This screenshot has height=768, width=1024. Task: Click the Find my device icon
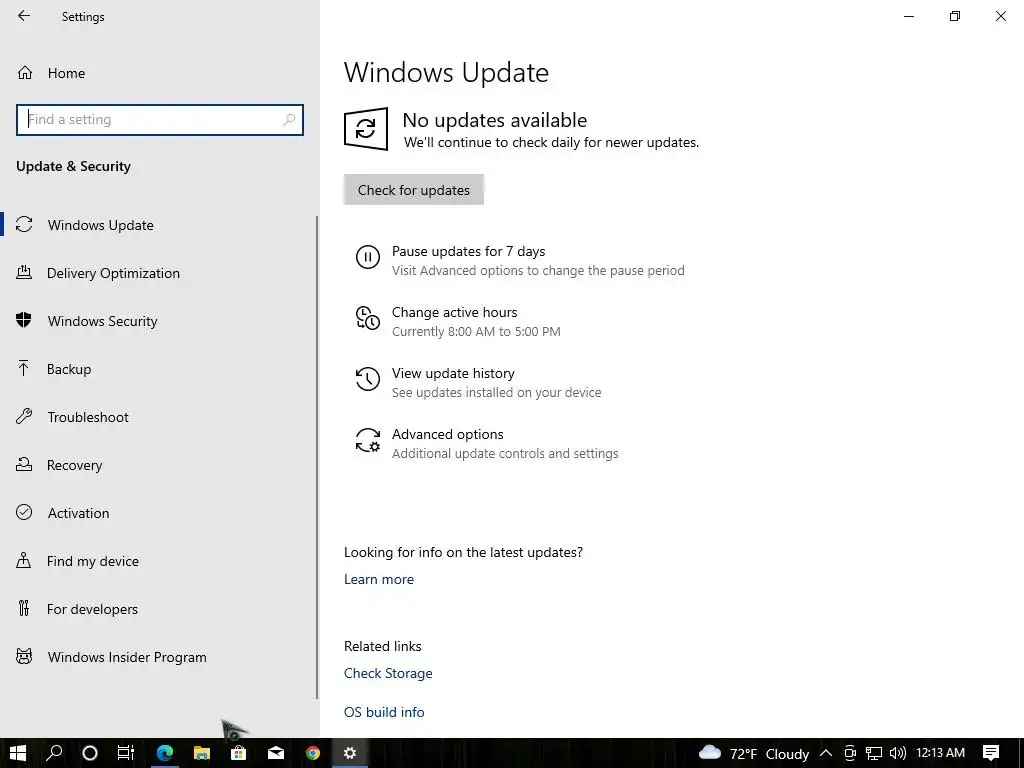tap(24, 560)
